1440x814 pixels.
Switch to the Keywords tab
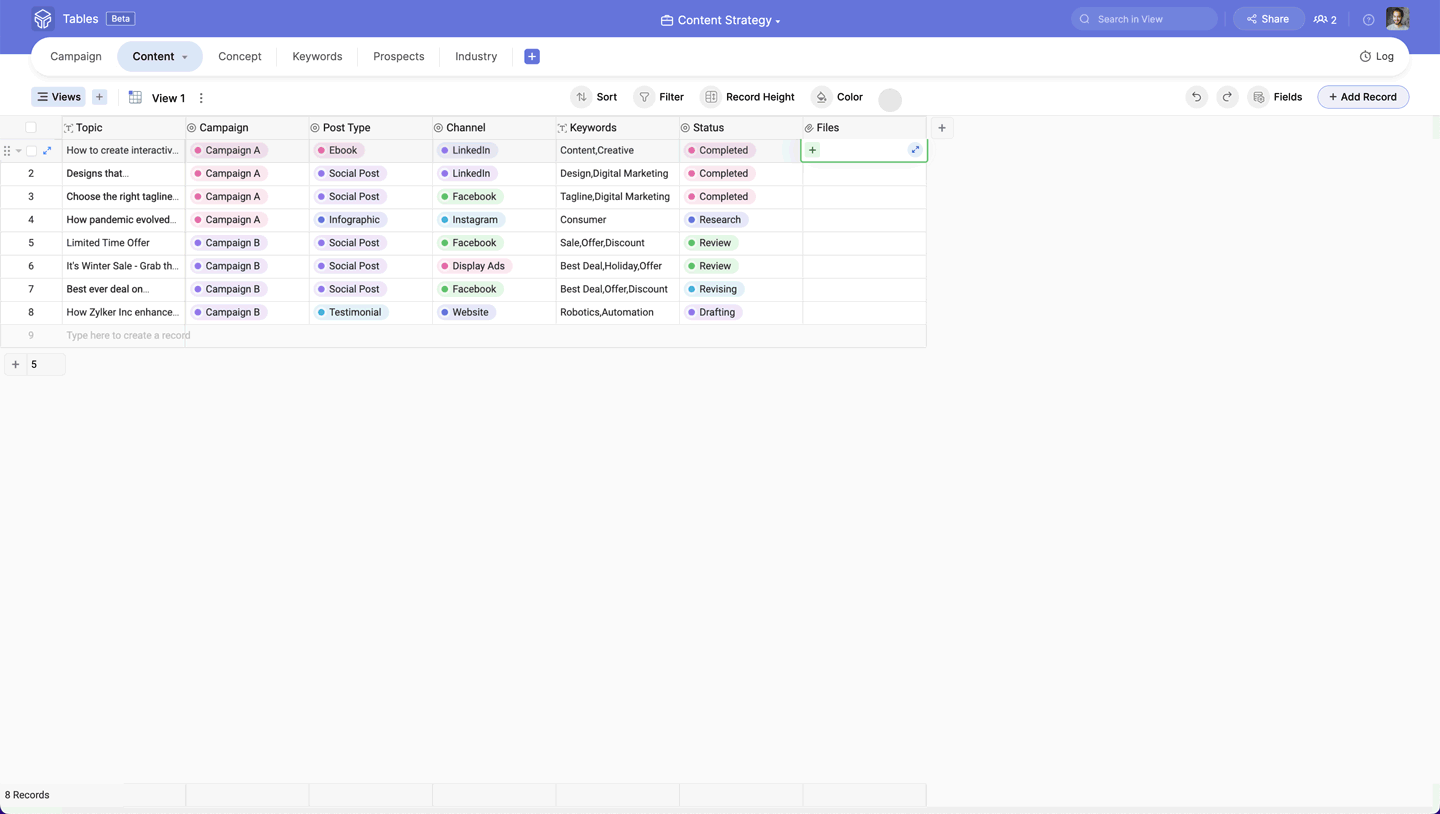317,57
